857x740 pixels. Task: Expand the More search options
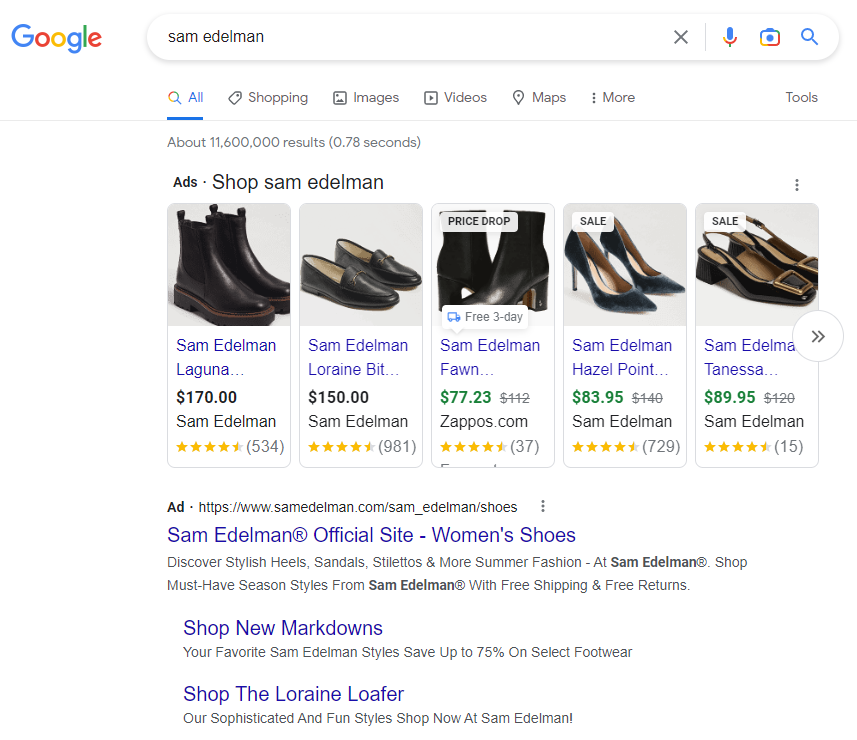tap(613, 98)
